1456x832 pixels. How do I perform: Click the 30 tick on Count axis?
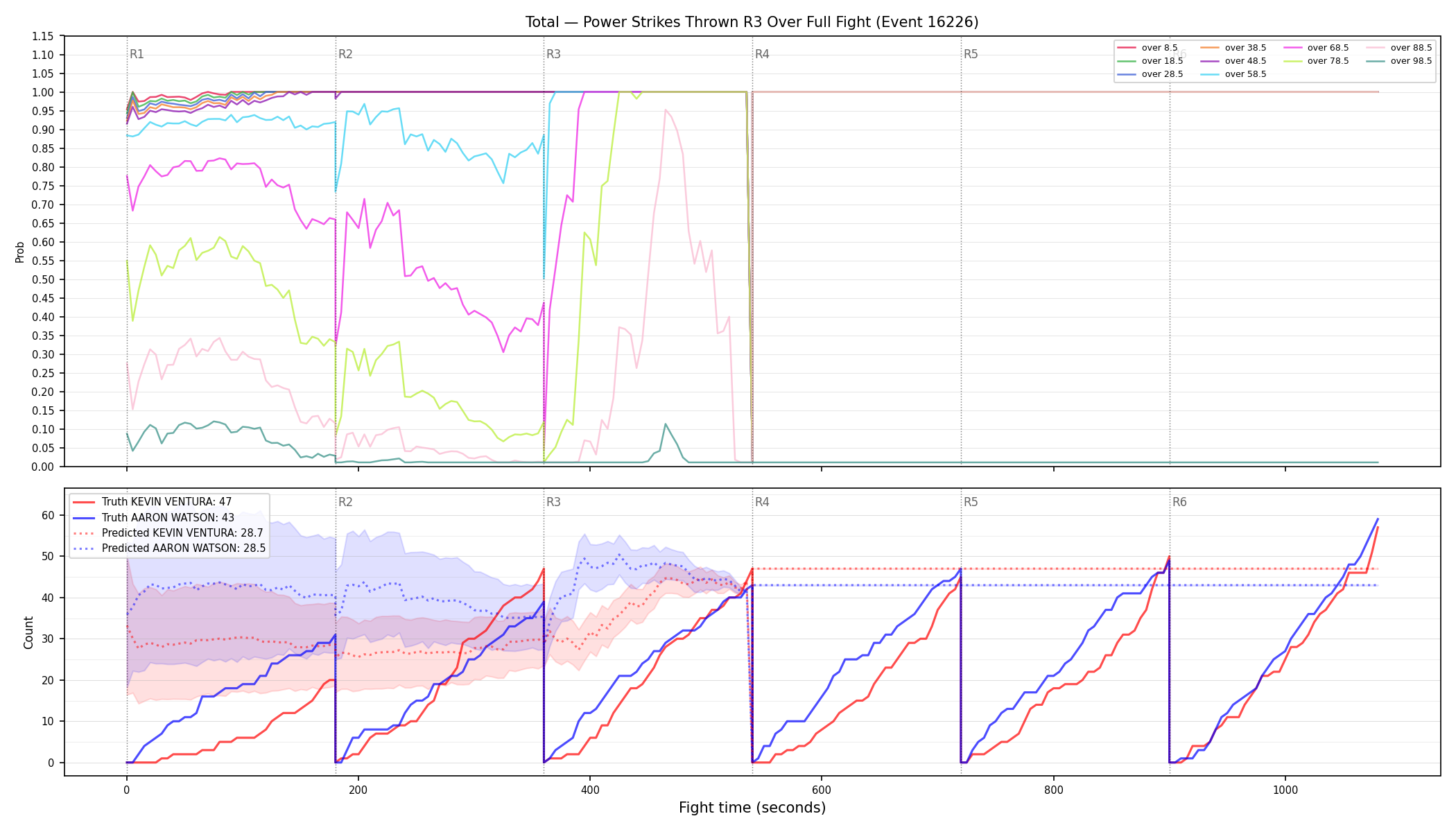(x=48, y=639)
